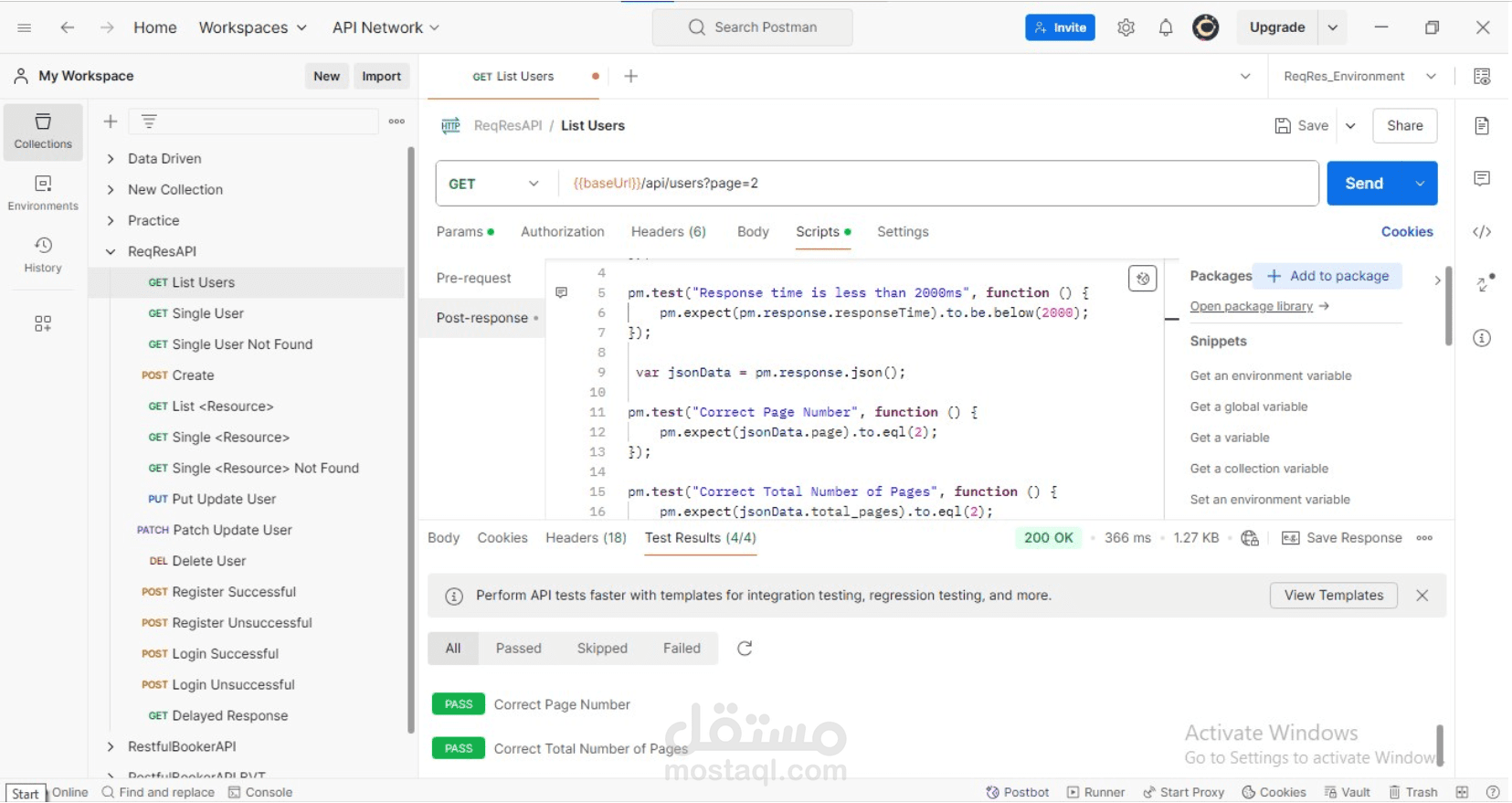Open the code snippet icon
1512x803 pixels.
click(1482, 232)
